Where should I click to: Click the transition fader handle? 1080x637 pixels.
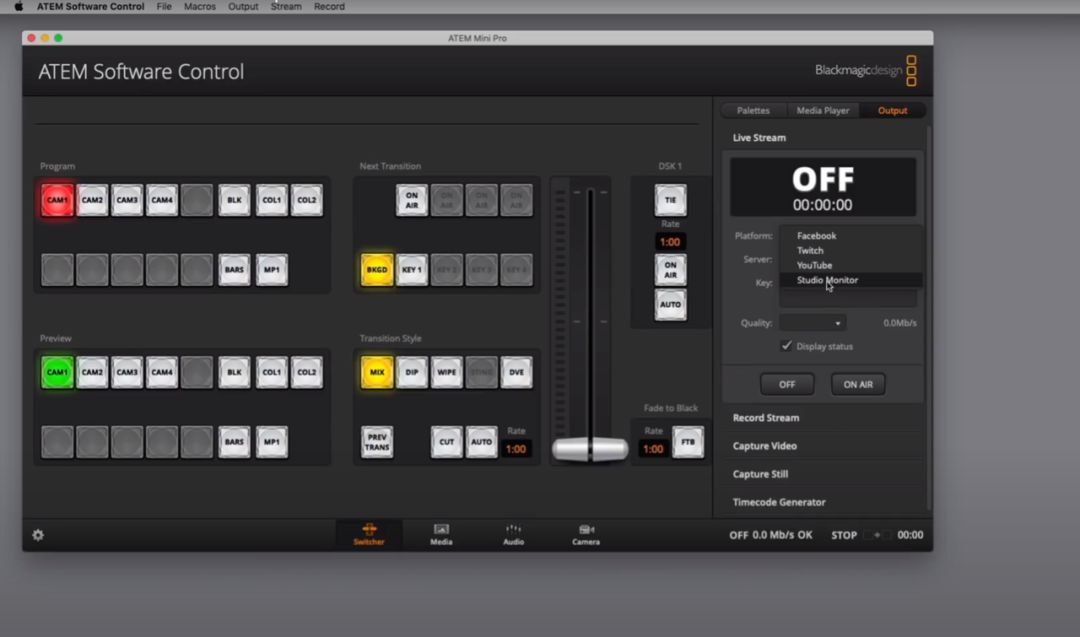point(590,449)
